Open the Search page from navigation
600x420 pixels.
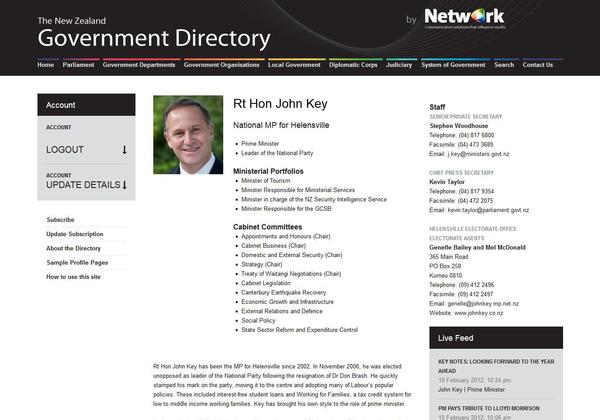click(504, 65)
